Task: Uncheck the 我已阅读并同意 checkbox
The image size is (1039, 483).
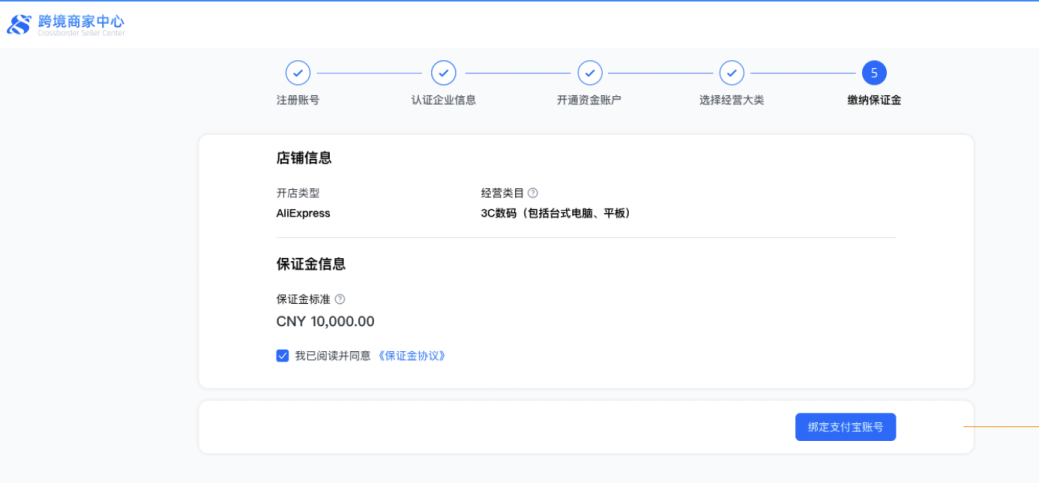Action: click(x=282, y=355)
